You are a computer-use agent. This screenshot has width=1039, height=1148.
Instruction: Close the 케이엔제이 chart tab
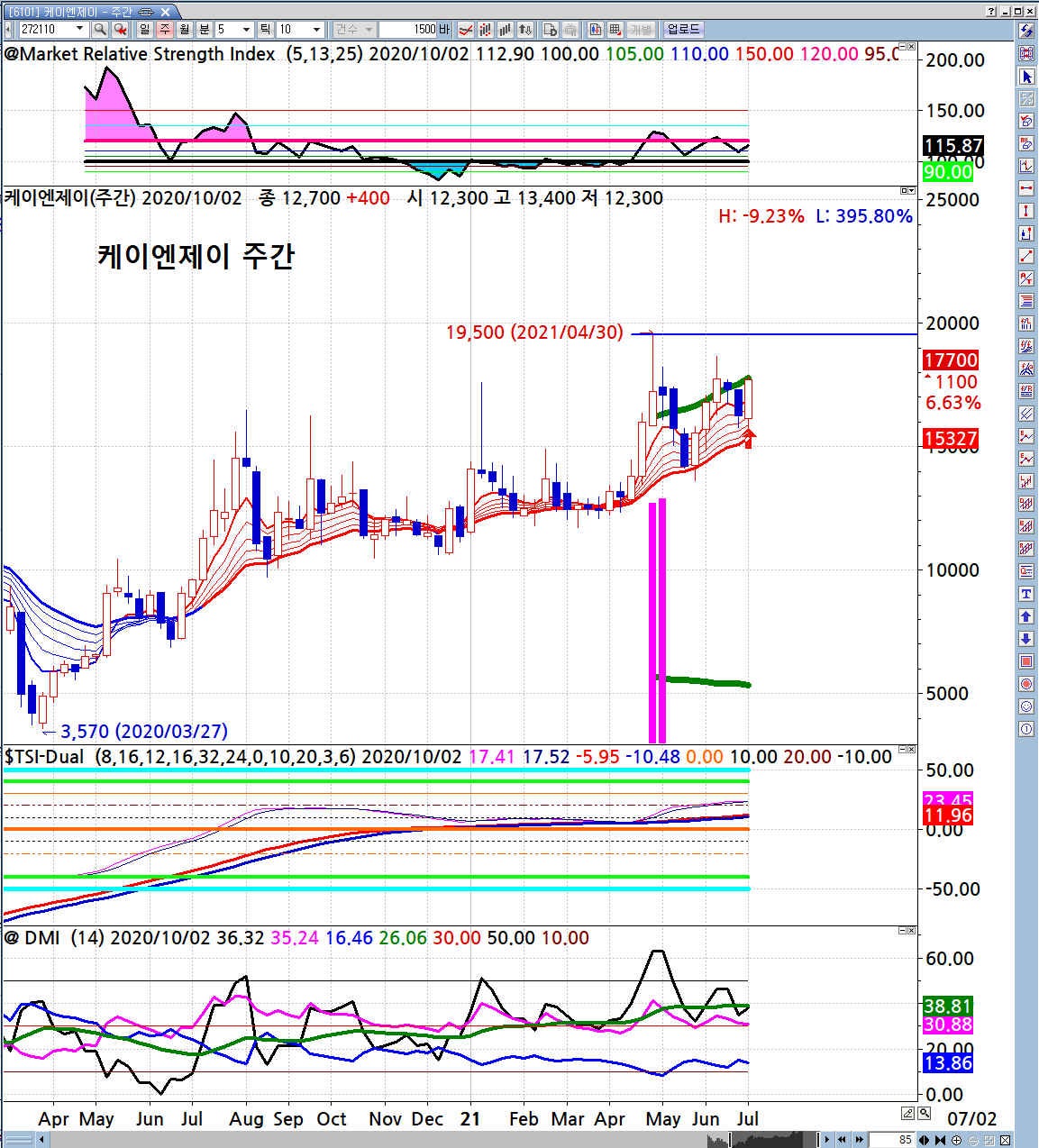(x=165, y=12)
